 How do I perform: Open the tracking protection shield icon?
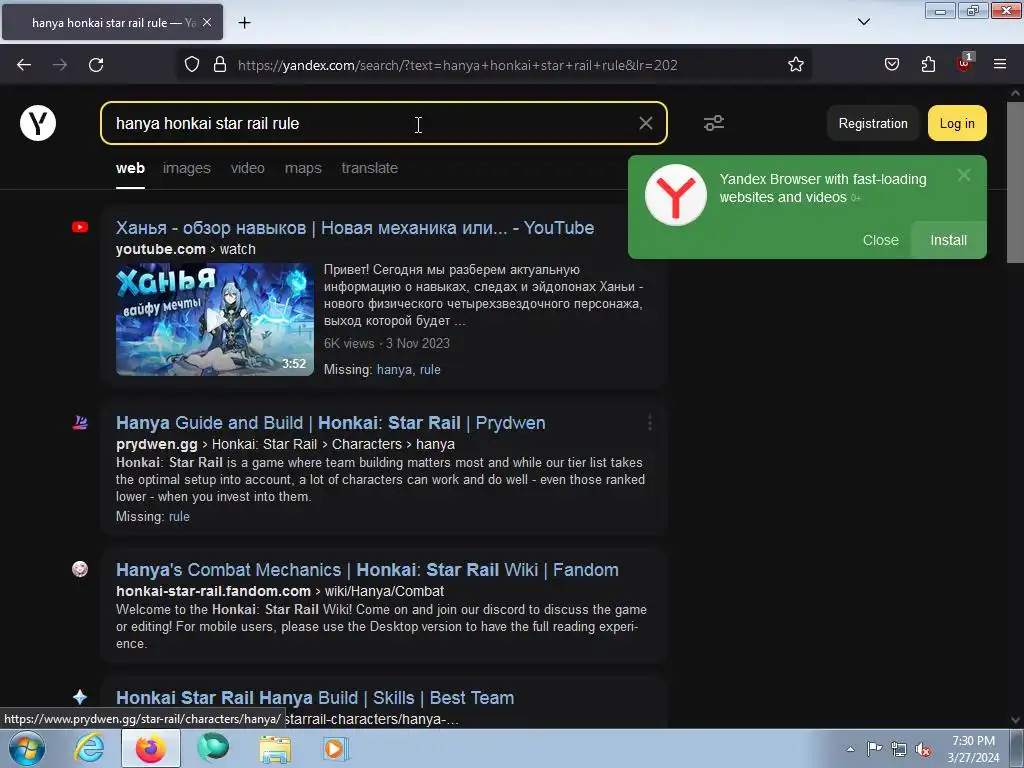(191, 65)
